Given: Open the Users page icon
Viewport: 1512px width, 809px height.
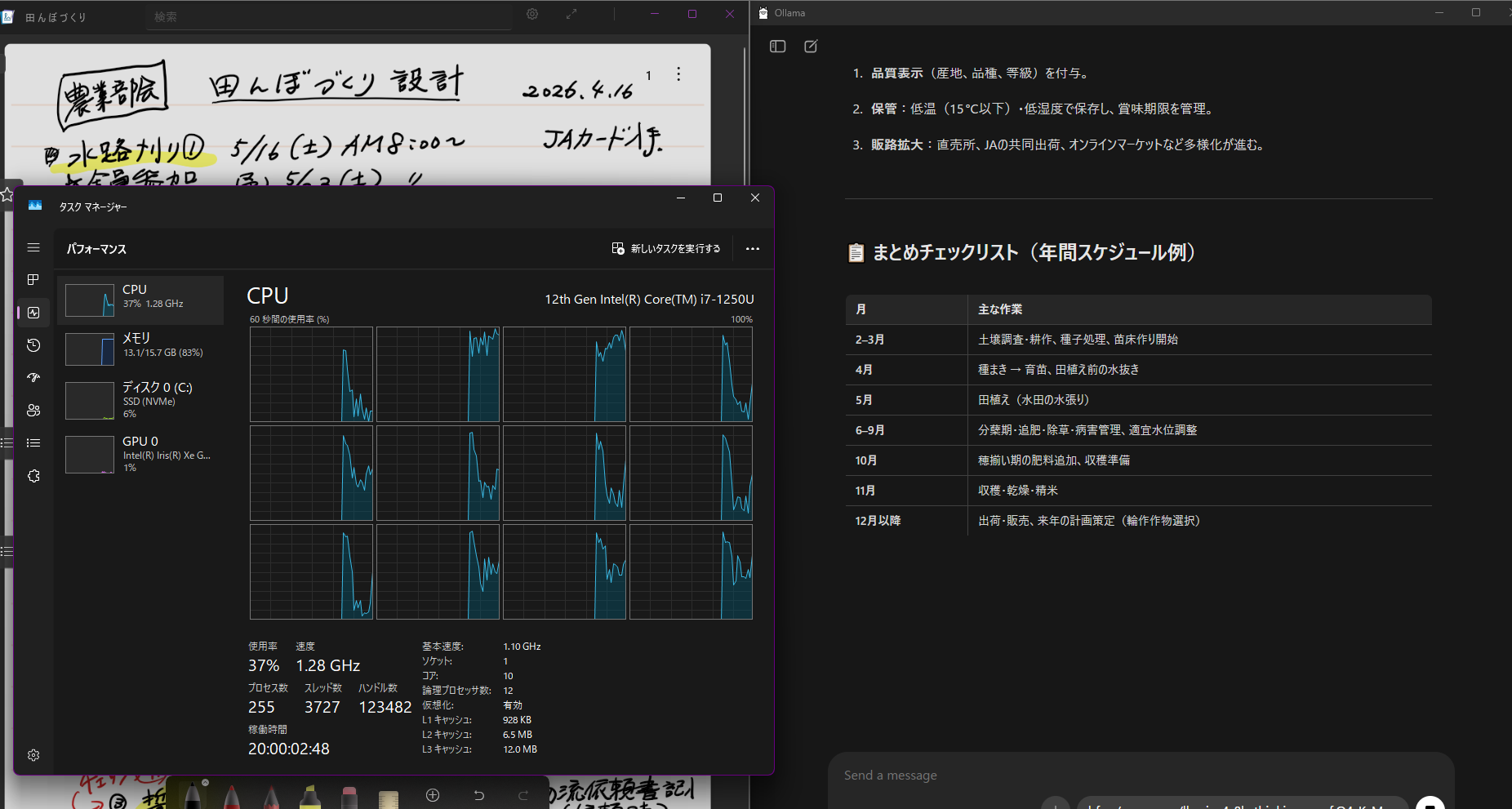Looking at the screenshot, I should [x=33, y=411].
